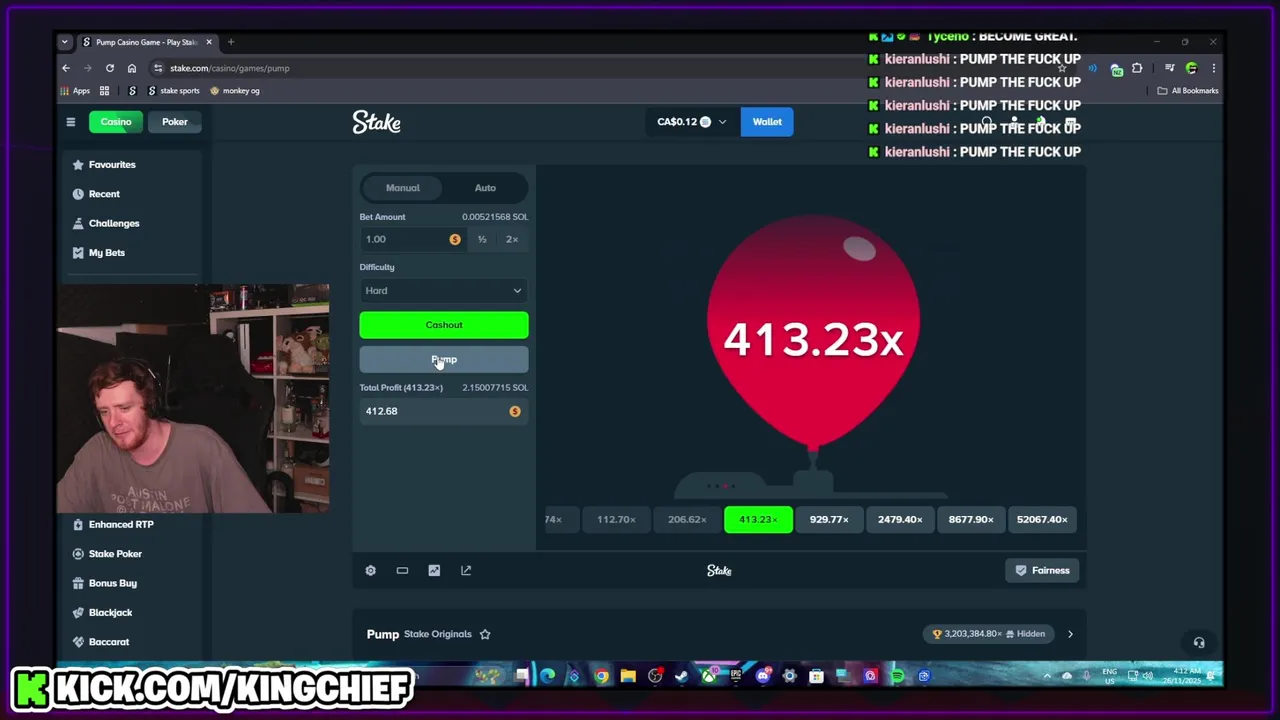Open the game settings gear icon
The height and width of the screenshot is (720, 1280).
pos(370,570)
